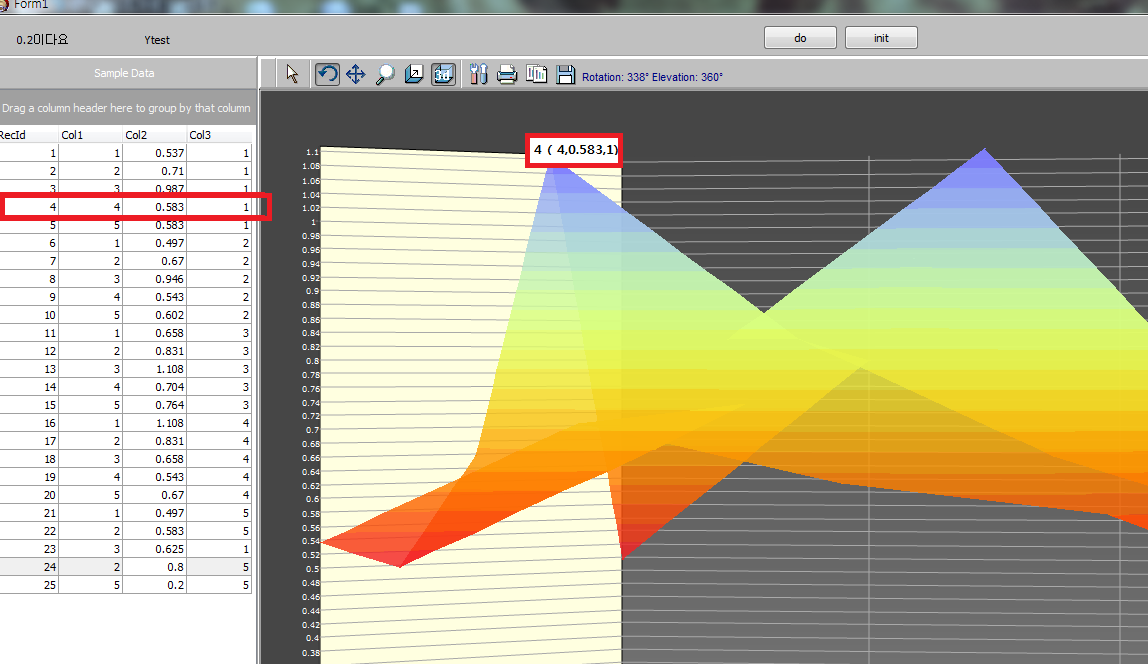
Task: Activate the Move pan tool
Action: (x=356, y=75)
